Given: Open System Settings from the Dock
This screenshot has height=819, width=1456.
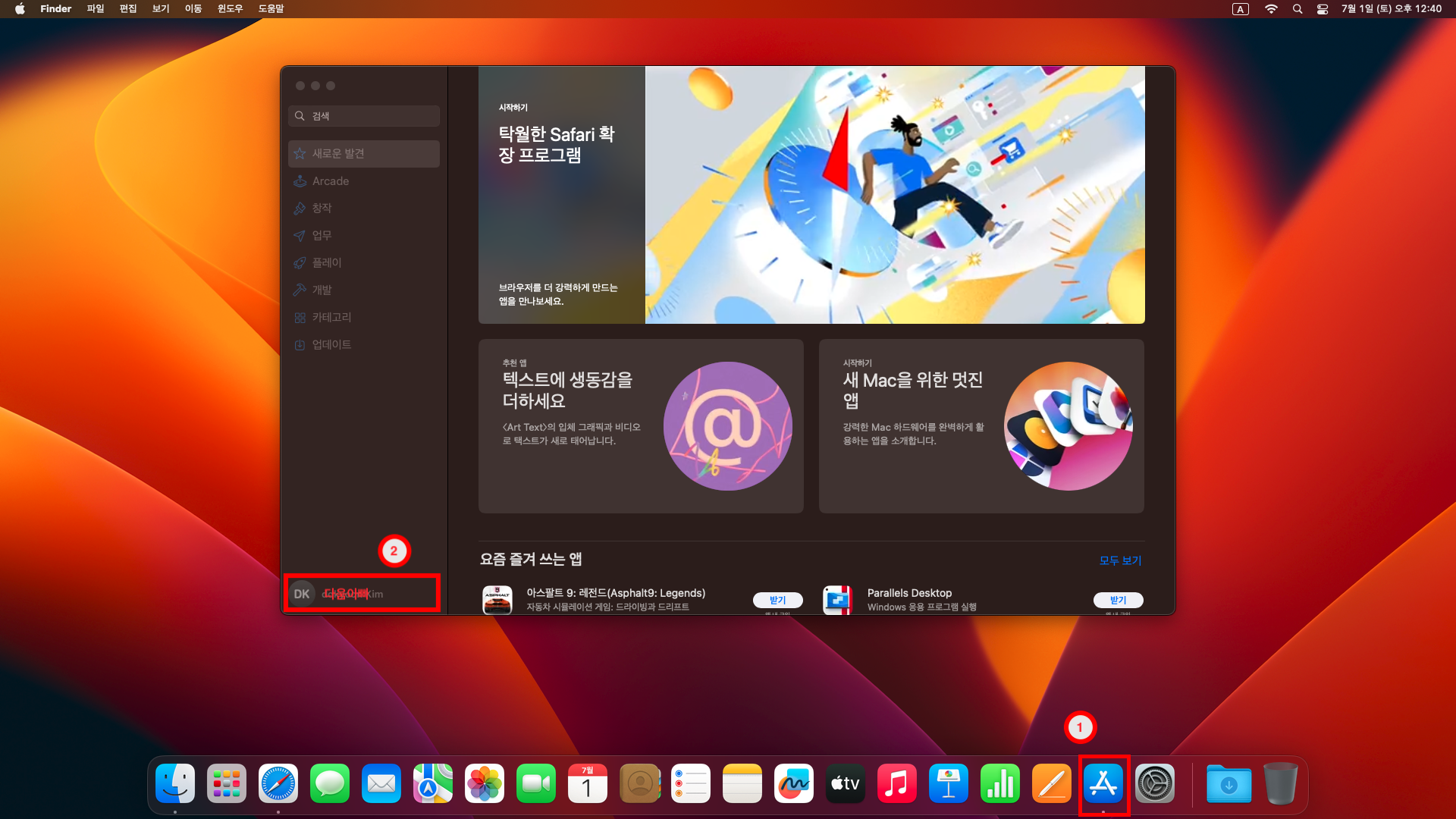Looking at the screenshot, I should [1155, 783].
